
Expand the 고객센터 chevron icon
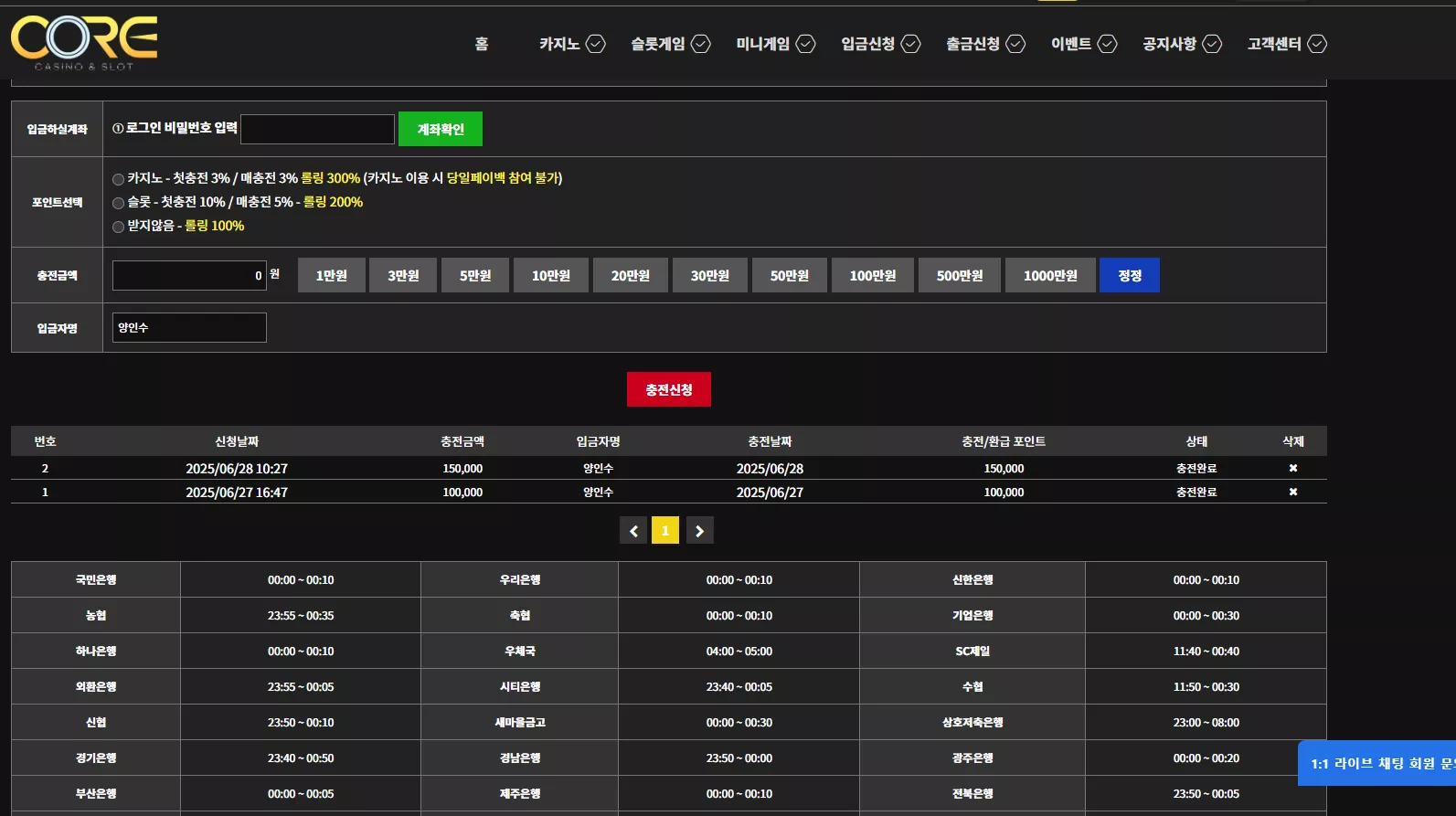(x=1318, y=44)
